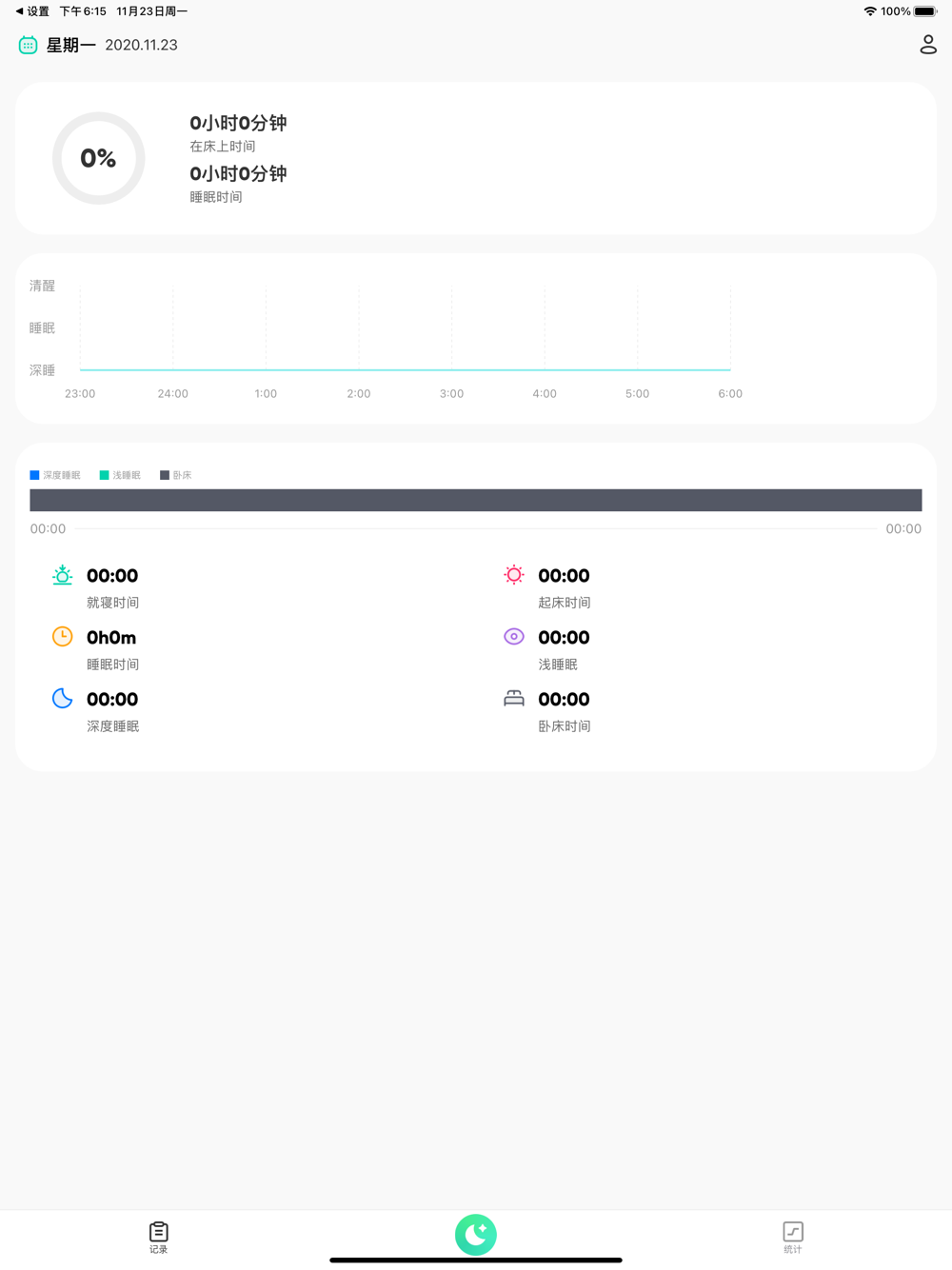Click the gray 卧床 legend swatch

[x=165, y=475]
